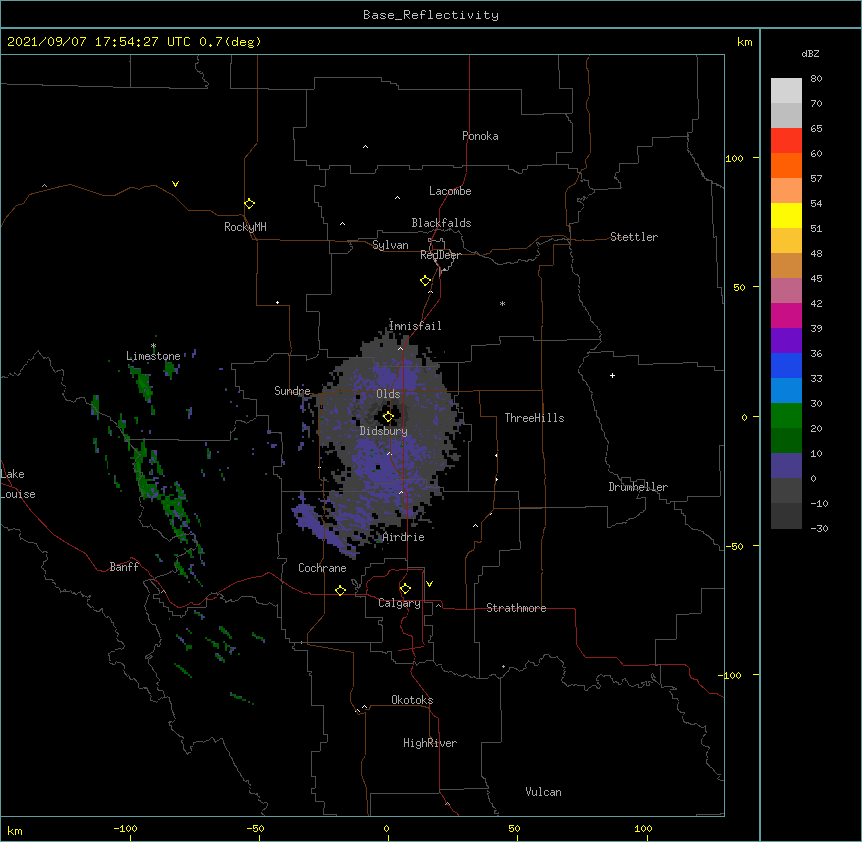Select the royal blue 33–36 dBZ swatch
The image size is (862, 842).
pyautogui.click(x=786, y=365)
